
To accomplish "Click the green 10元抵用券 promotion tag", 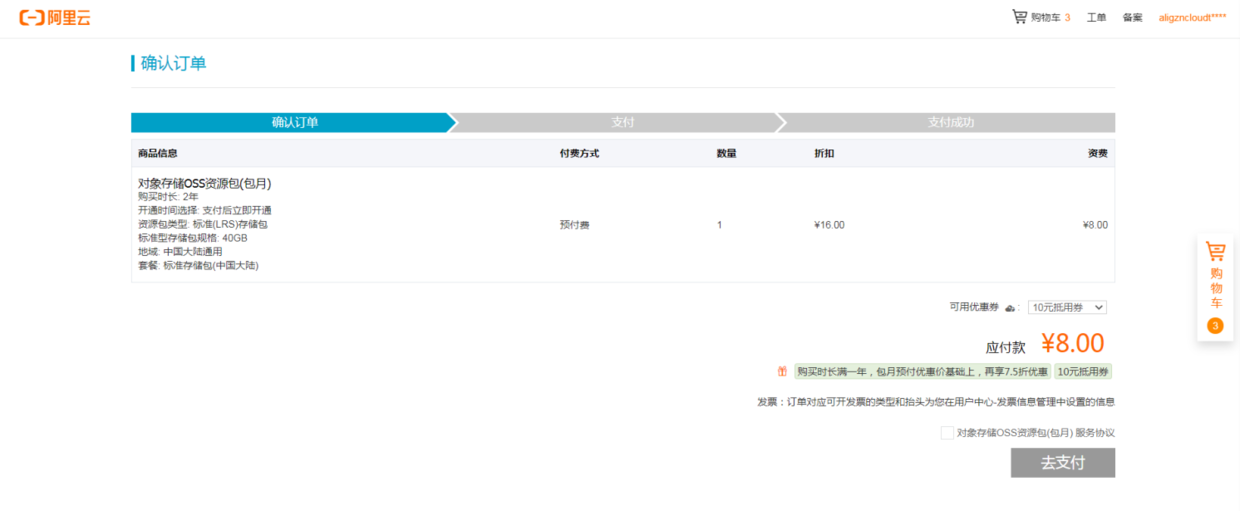I will click(1083, 372).
